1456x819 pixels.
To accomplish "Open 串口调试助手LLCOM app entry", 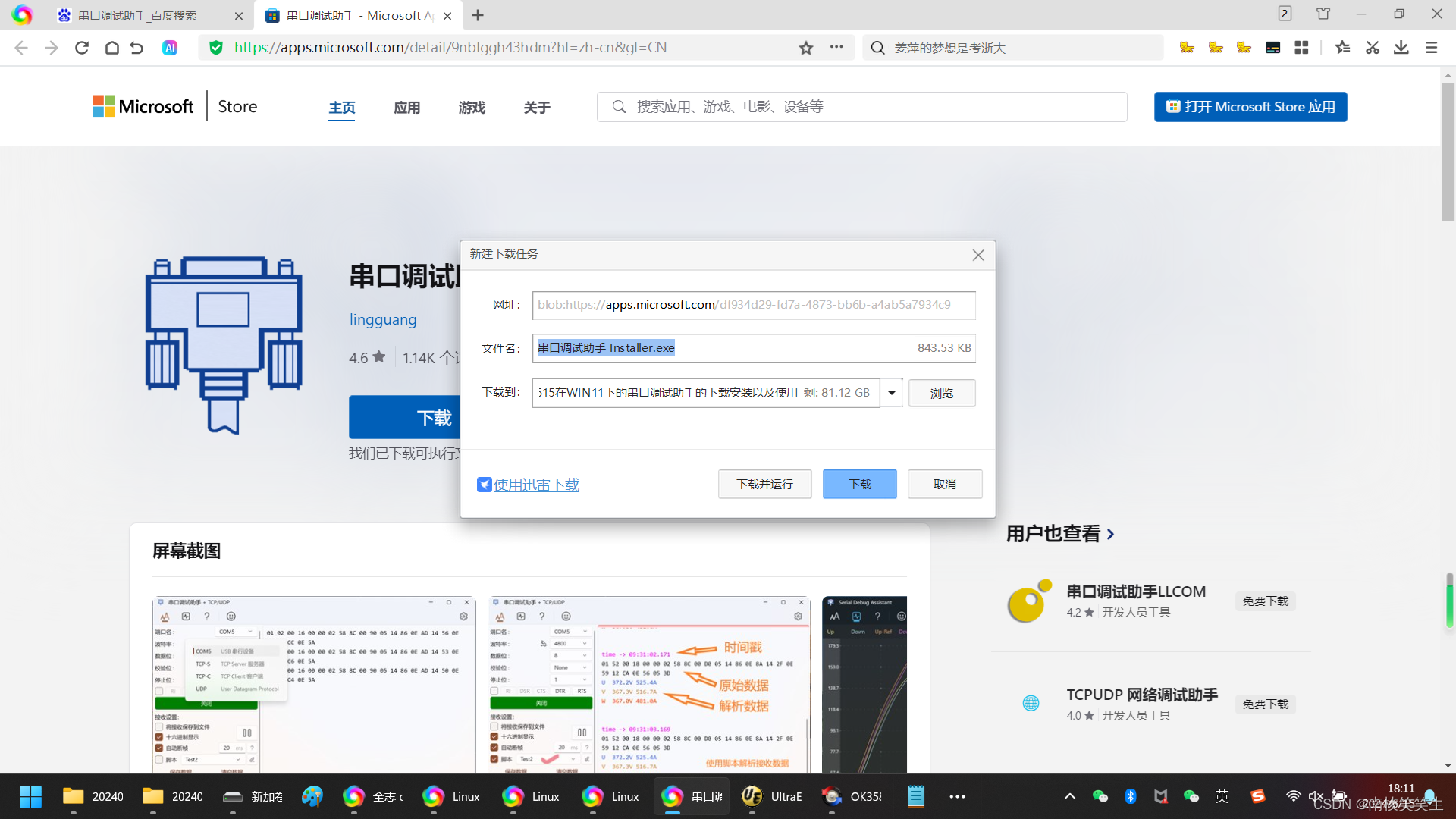I will [x=1135, y=591].
